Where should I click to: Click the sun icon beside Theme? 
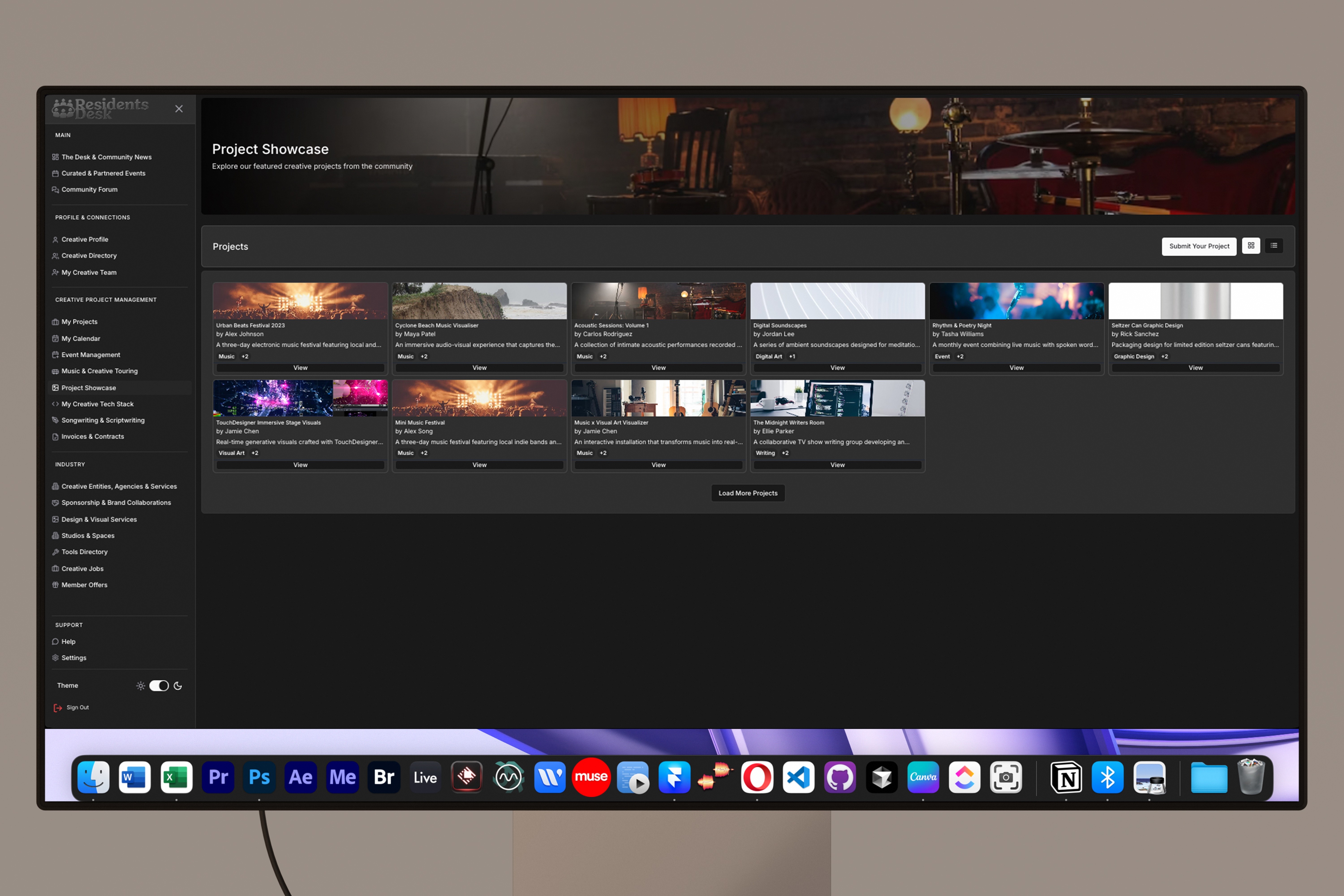pos(141,686)
